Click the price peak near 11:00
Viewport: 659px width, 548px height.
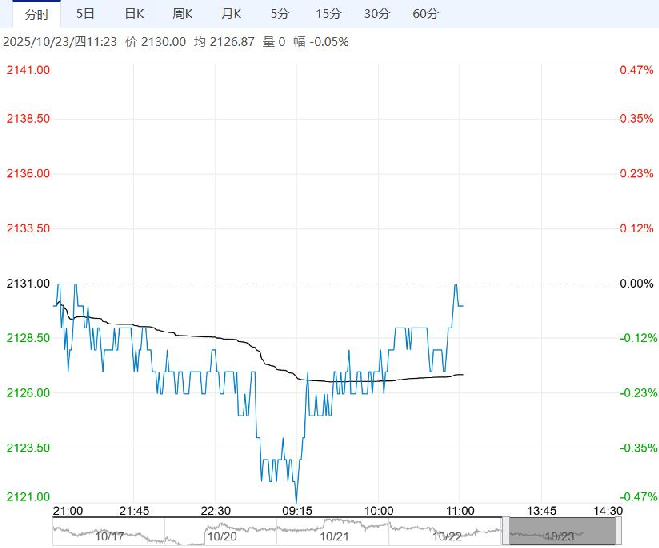[x=456, y=285]
